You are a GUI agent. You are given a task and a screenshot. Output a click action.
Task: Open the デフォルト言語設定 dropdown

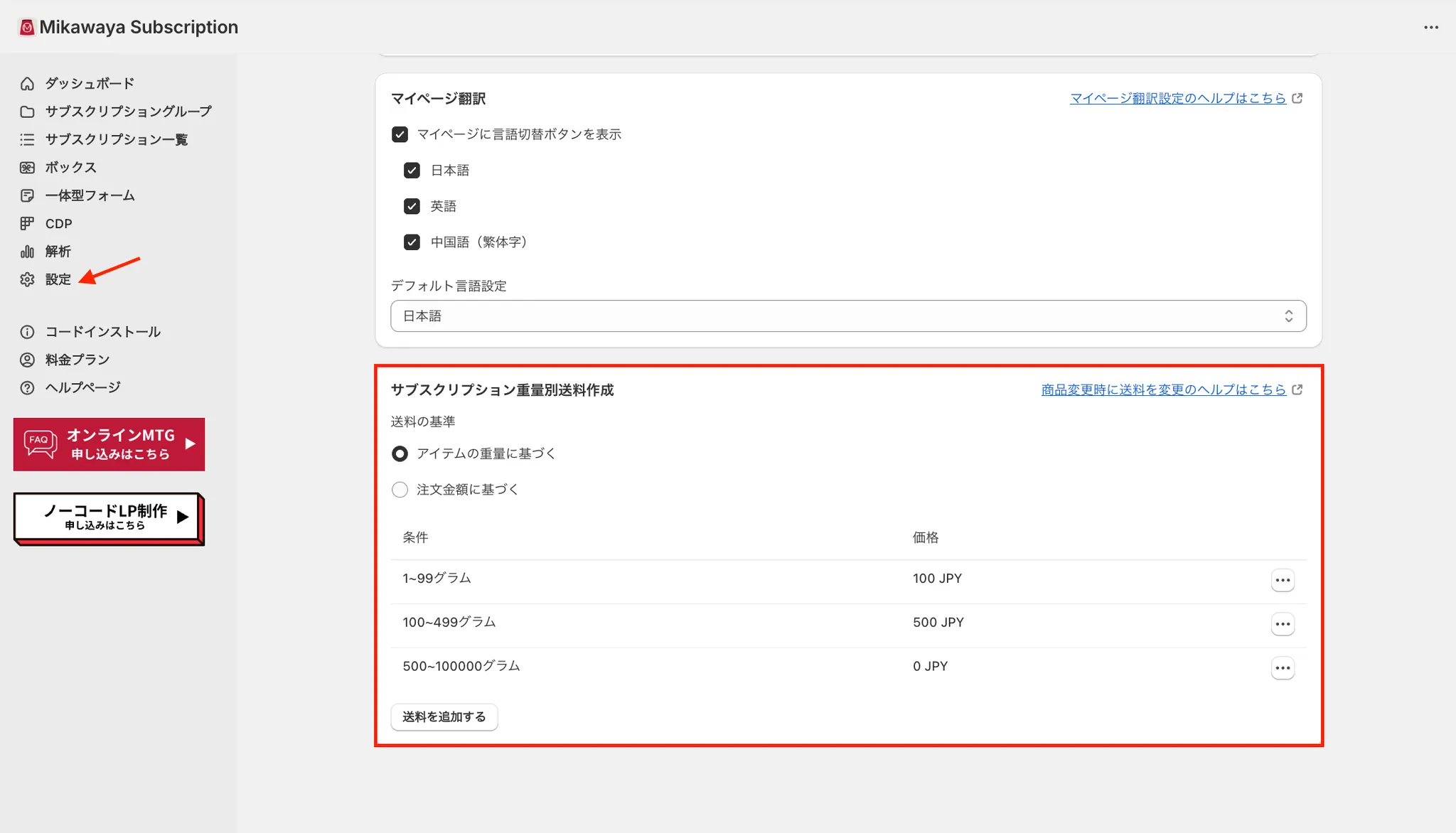coord(847,316)
